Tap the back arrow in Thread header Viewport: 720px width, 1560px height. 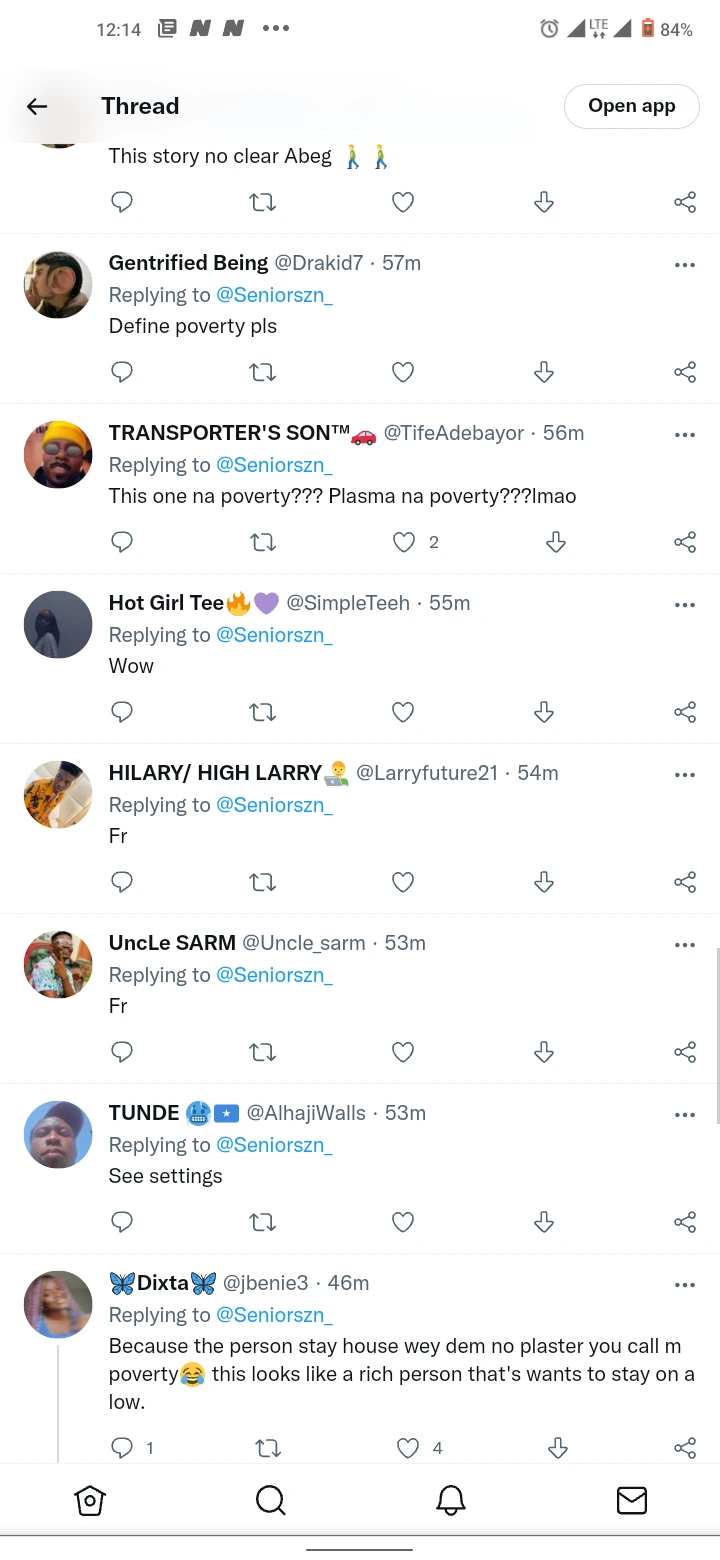(x=37, y=106)
